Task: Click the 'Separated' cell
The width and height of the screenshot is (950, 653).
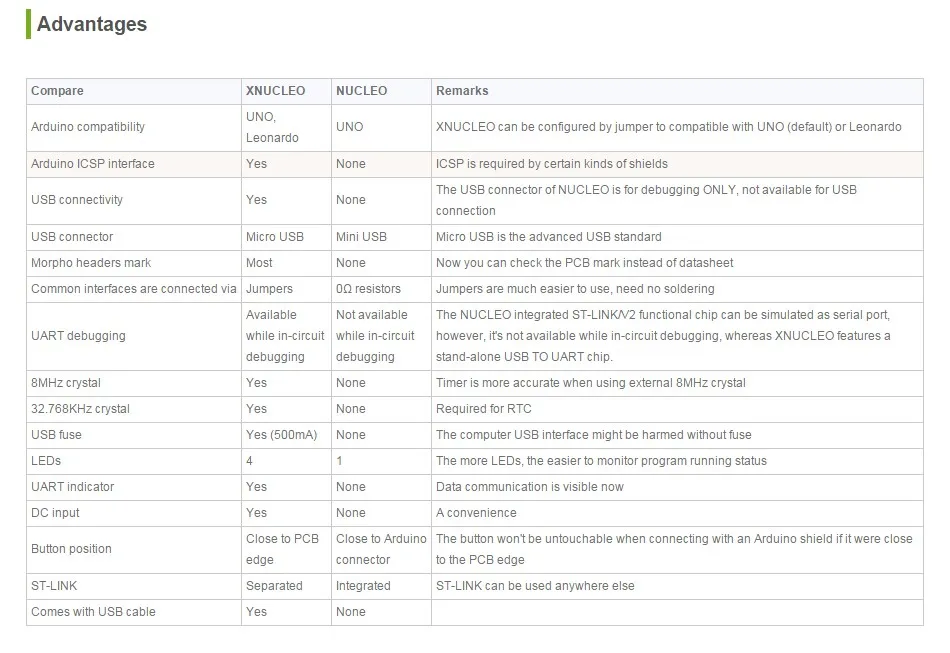Action: (274, 586)
